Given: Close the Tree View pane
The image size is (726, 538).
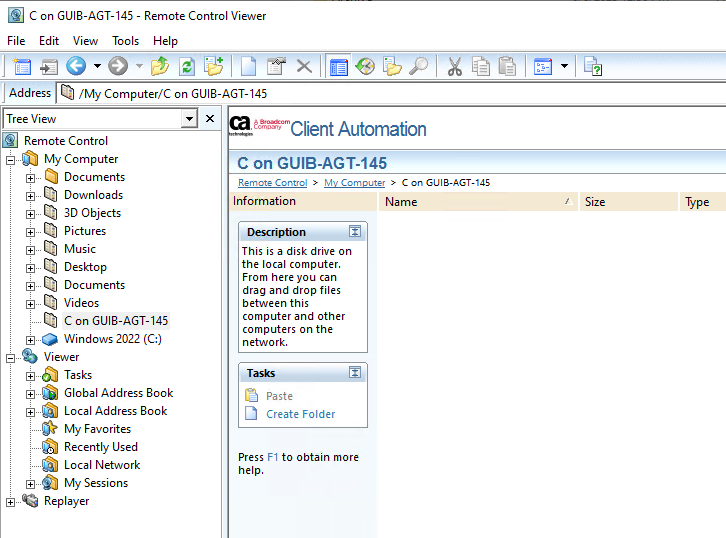Looking at the screenshot, I should 210,119.
